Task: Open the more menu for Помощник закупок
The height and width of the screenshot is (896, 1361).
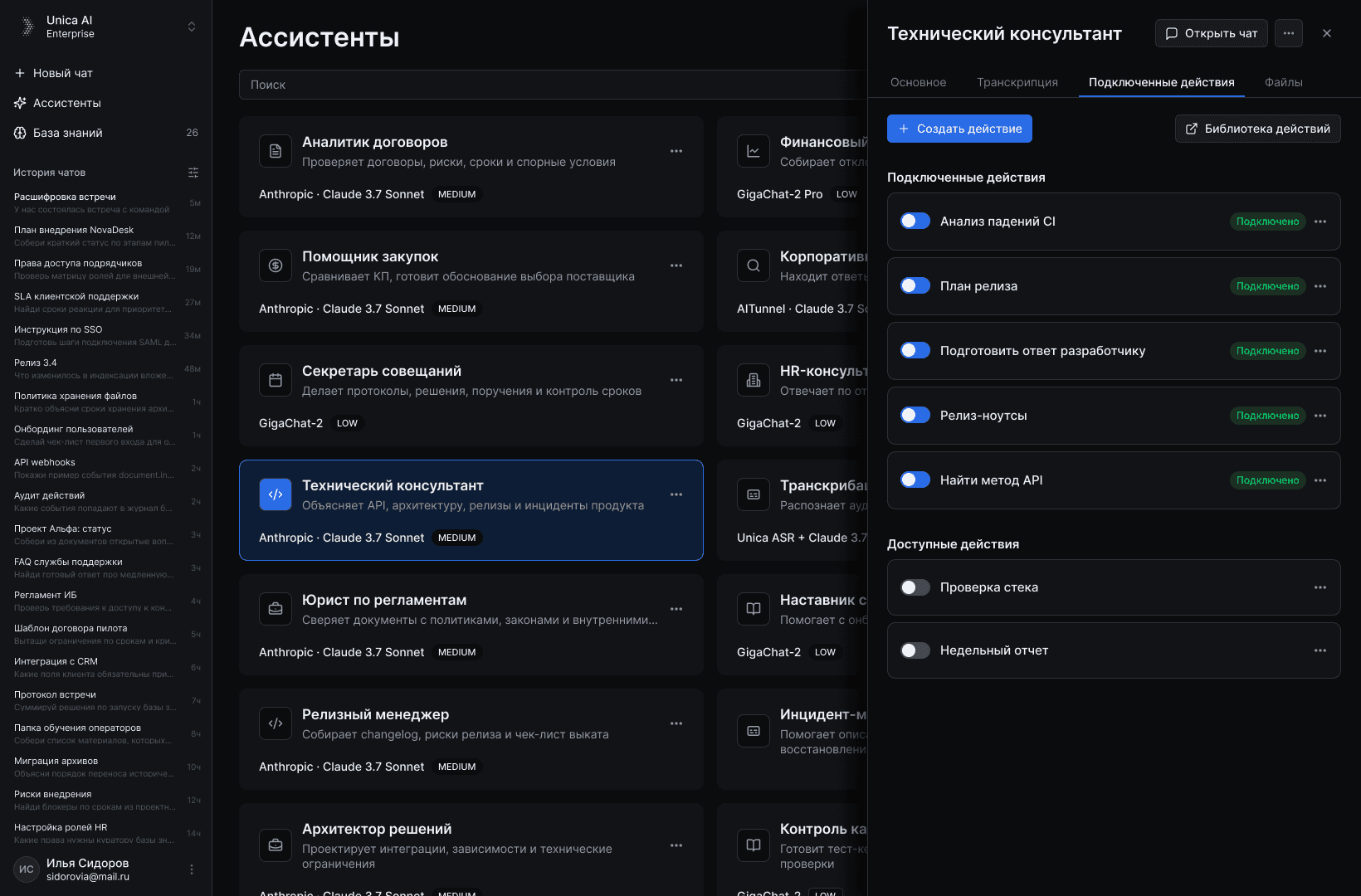Action: pyautogui.click(x=676, y=265)
